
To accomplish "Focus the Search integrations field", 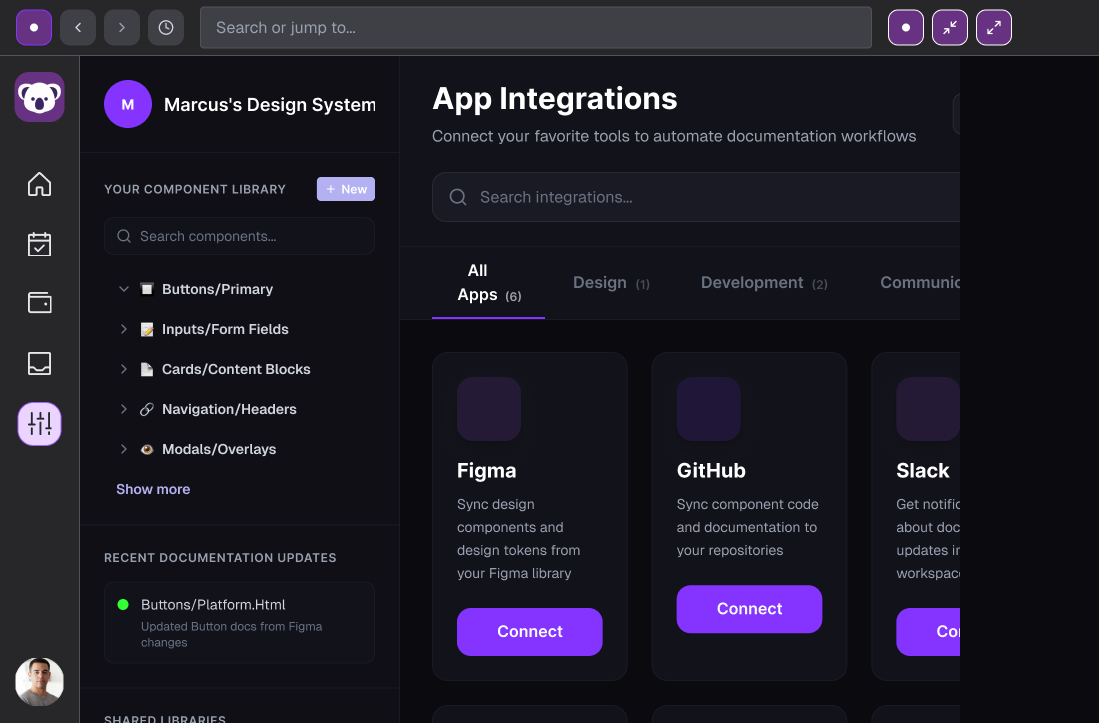I will 695,197.
